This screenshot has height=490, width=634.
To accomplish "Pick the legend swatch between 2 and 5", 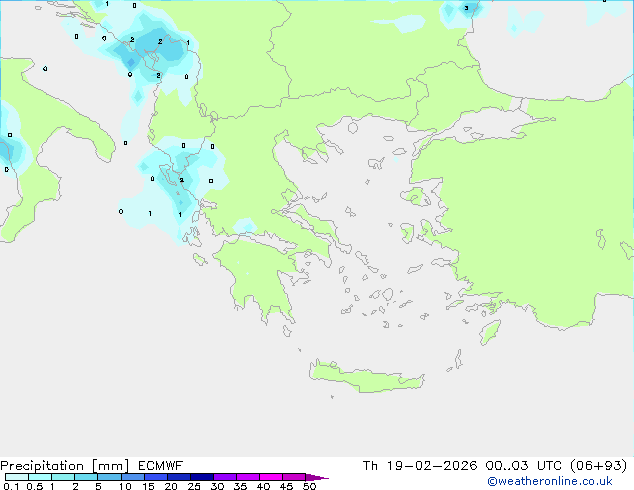I will 86,477.
